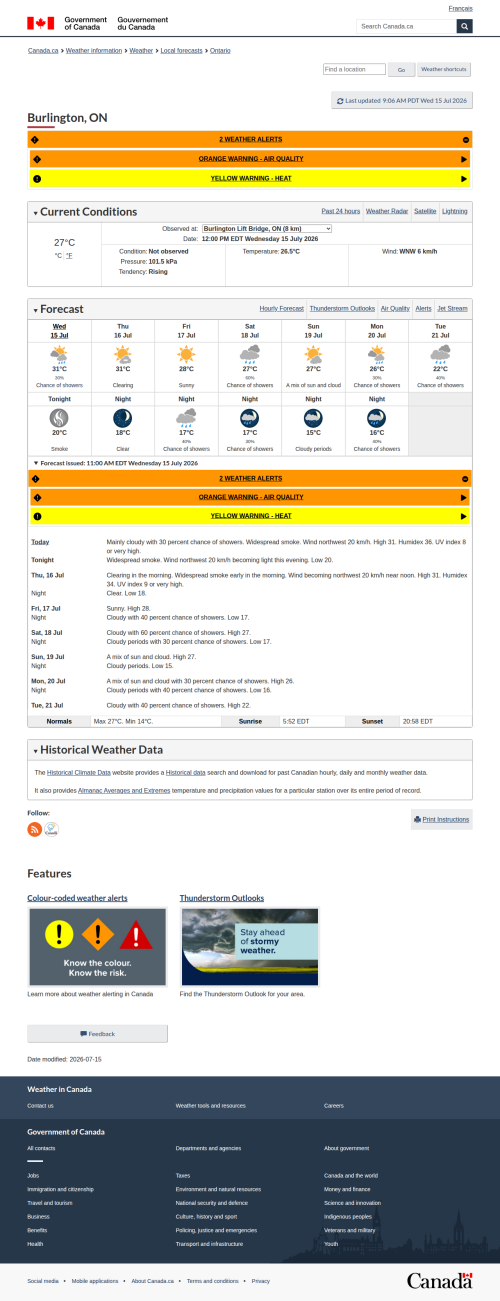Collapse the Historical Weather Data section
Image resolution: width=500 pixels, height=1301 pixels.
[98, 749]
